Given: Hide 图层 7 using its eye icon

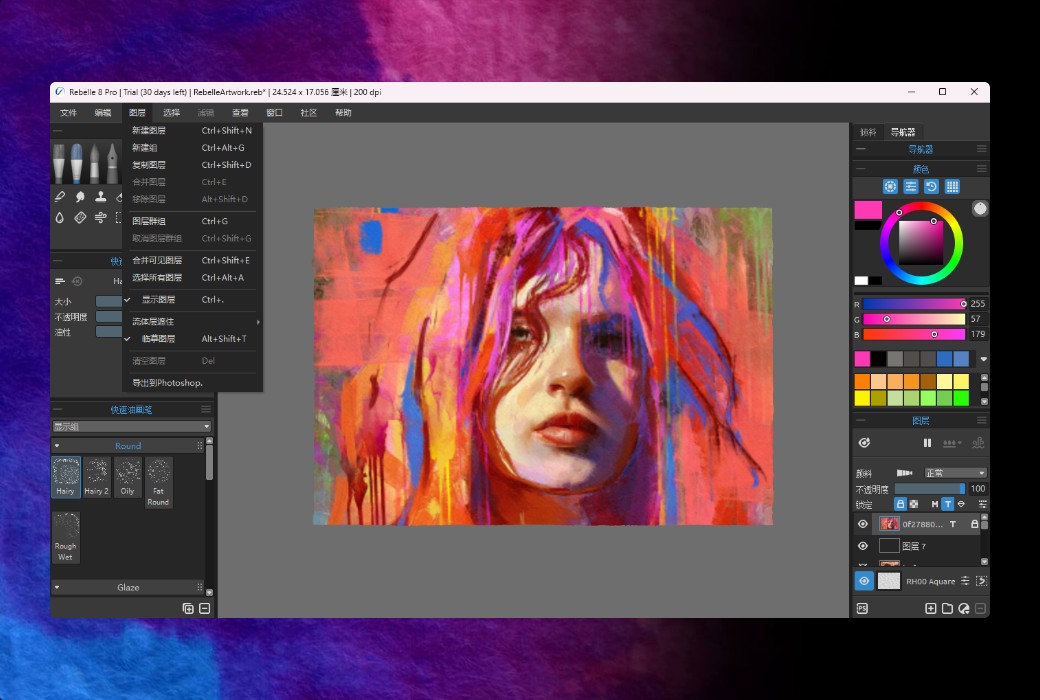Looking at the screenshot, I should 862,546.
